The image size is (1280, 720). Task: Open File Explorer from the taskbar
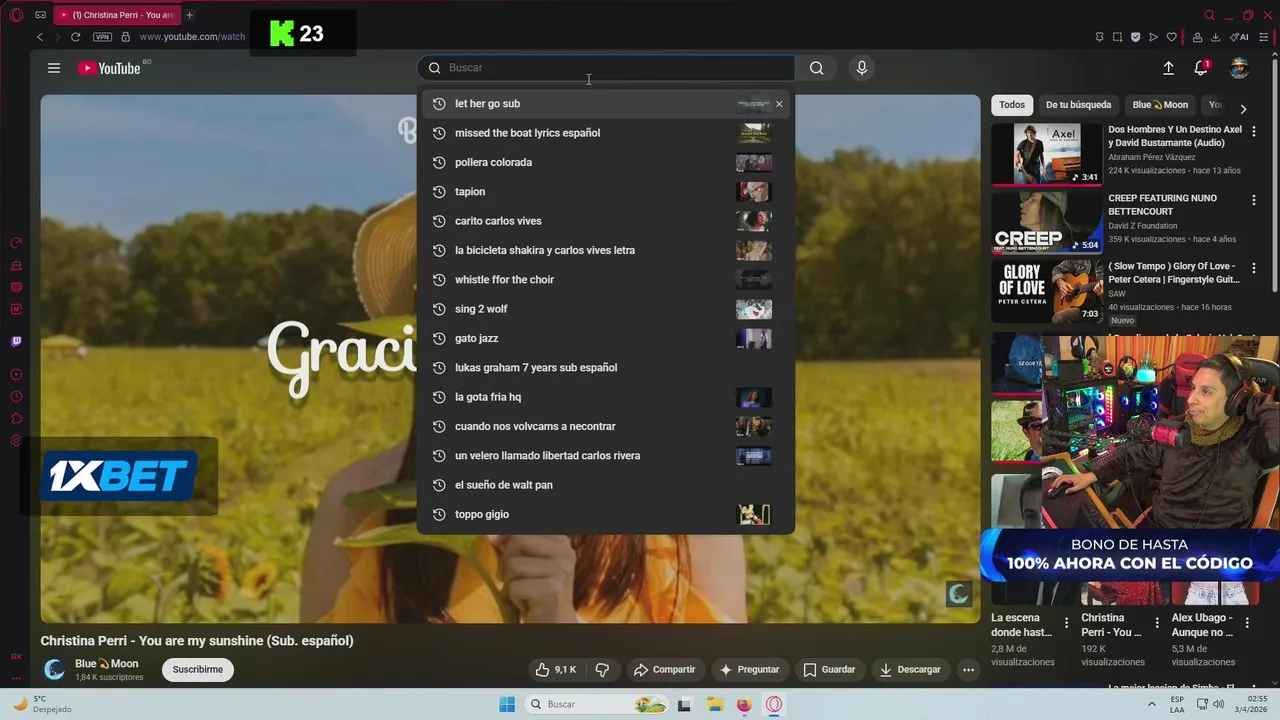[x=713, y=704]
